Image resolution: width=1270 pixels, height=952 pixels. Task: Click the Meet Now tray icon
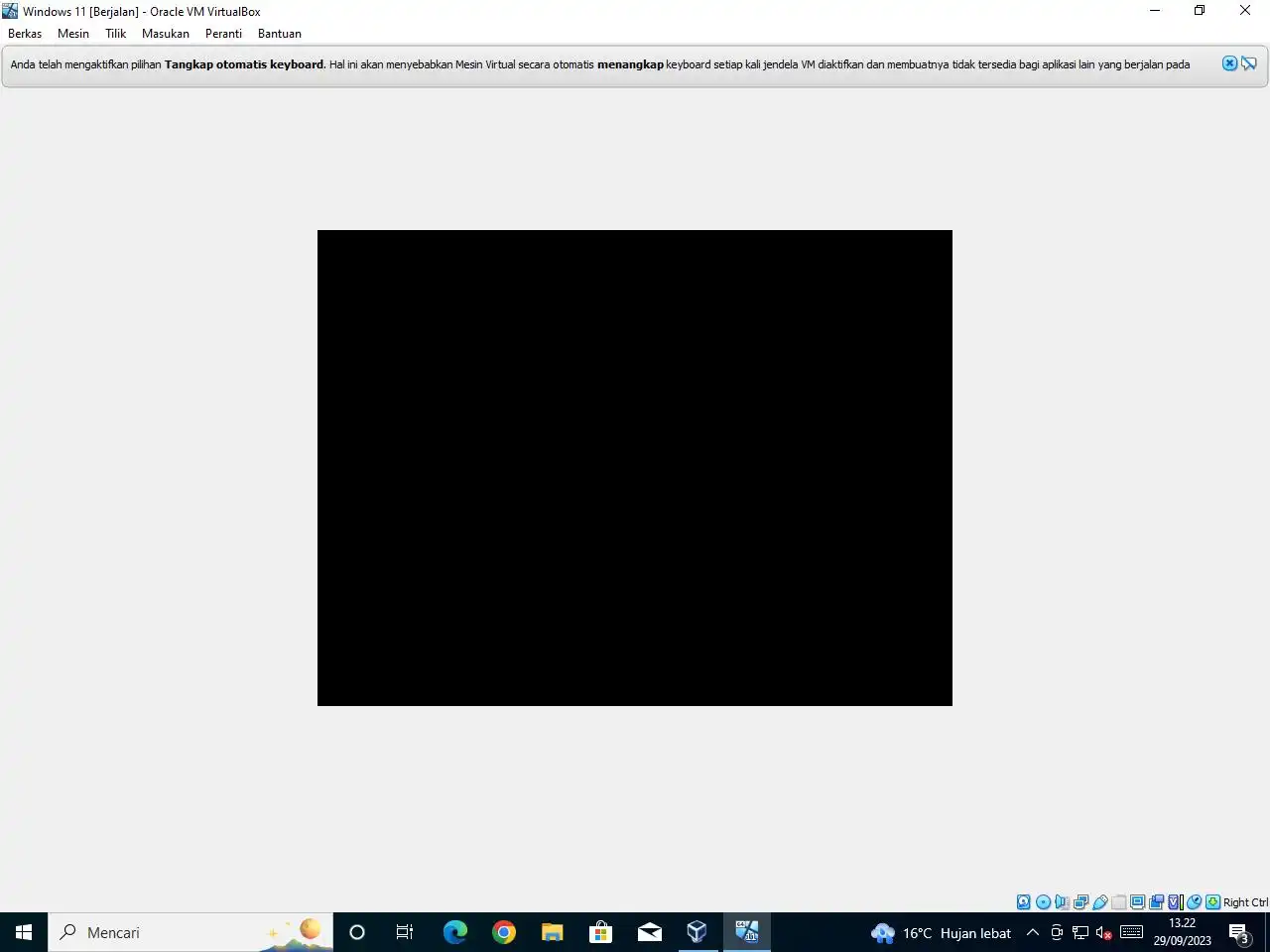point(1057,932)
